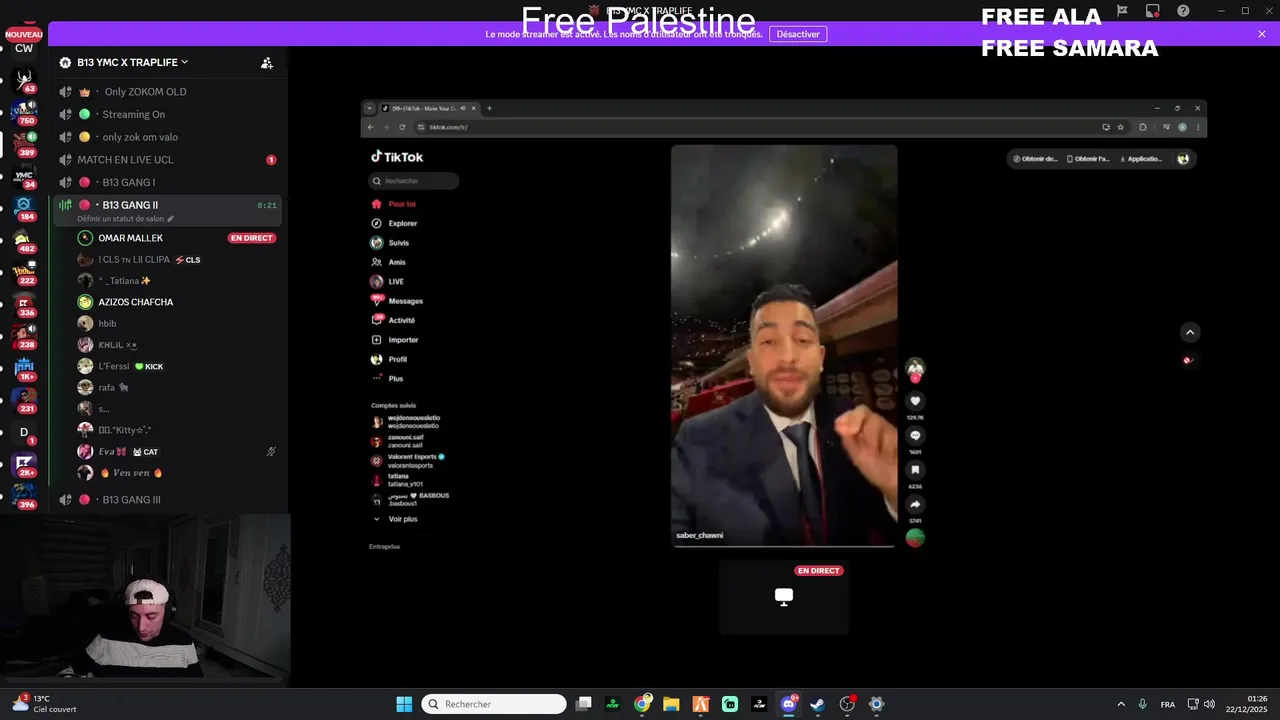Open the Messages tab in TikTok
Screen dimensions: 1280x720
click(x=397, y=301)
